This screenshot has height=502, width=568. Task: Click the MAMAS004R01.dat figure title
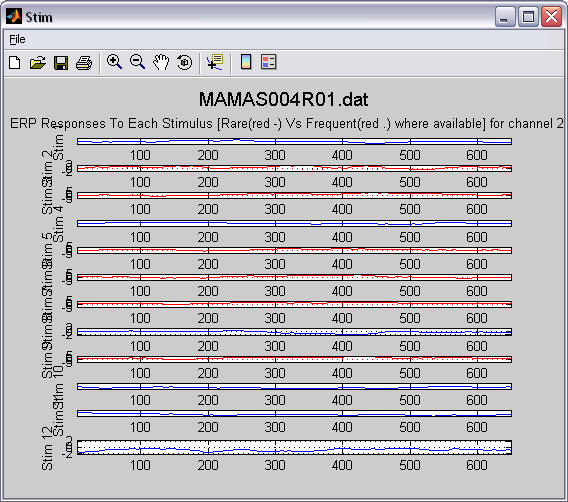[284, 99]
